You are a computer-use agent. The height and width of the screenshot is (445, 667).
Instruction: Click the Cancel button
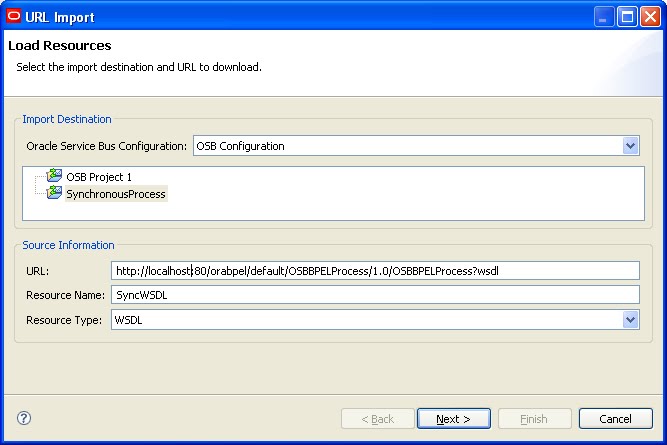(x=615, y=419)
